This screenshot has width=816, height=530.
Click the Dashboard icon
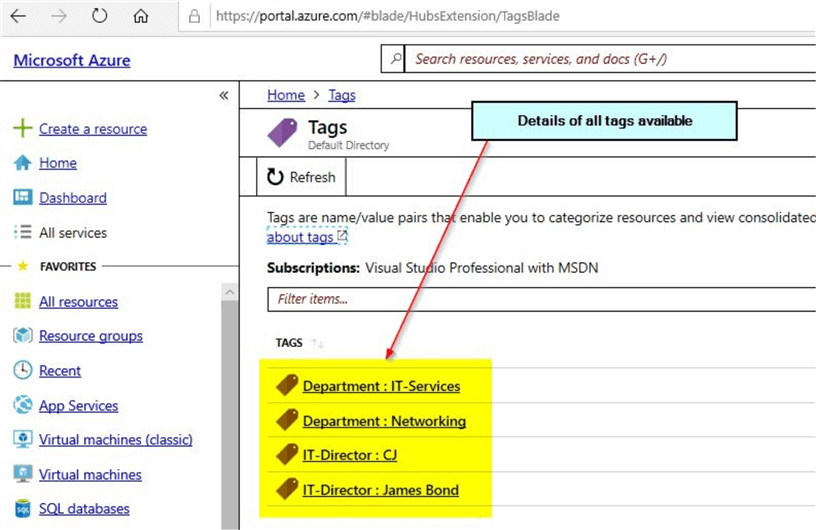click(22, 197)
